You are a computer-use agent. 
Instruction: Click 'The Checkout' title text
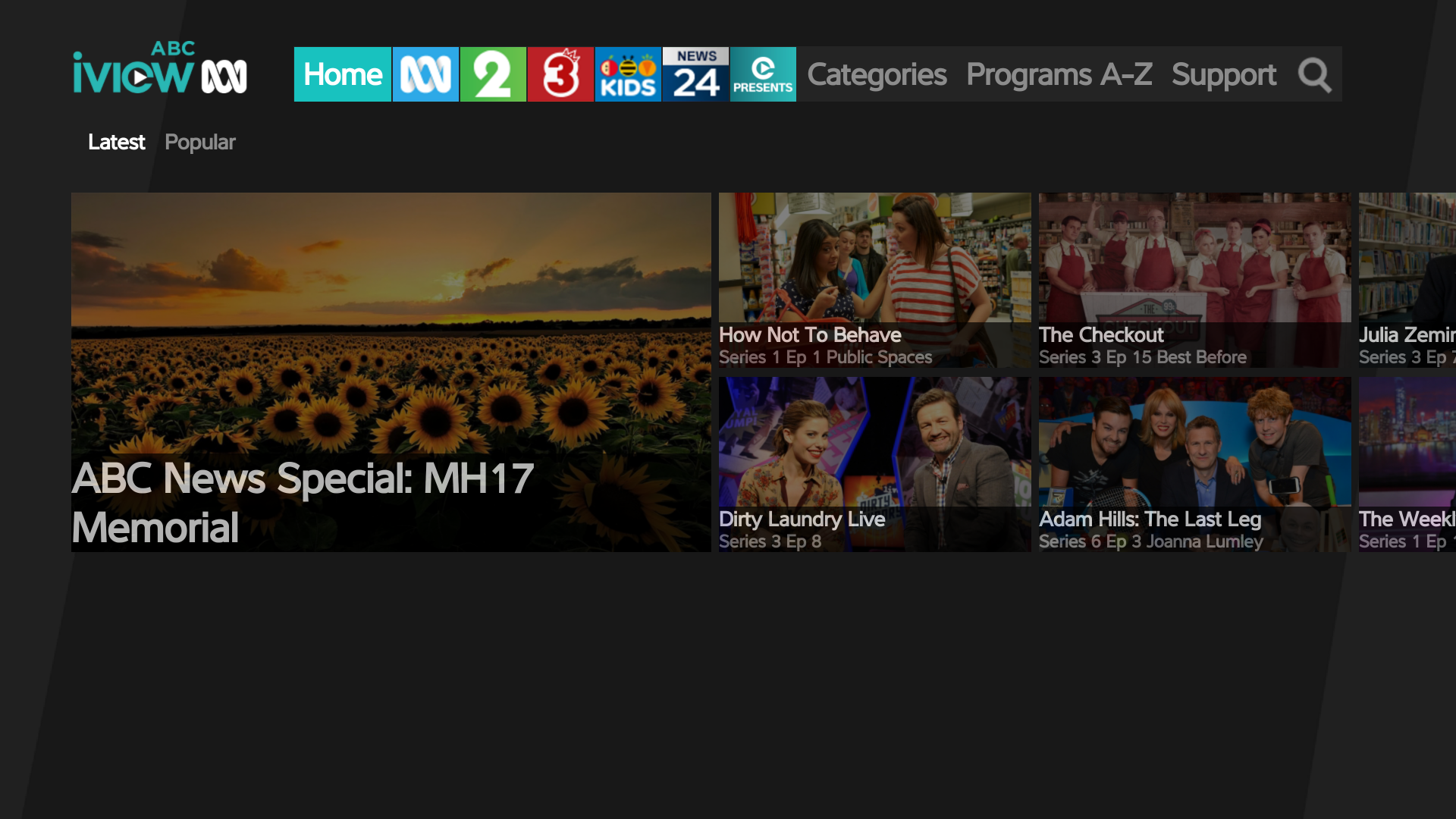1101,335
